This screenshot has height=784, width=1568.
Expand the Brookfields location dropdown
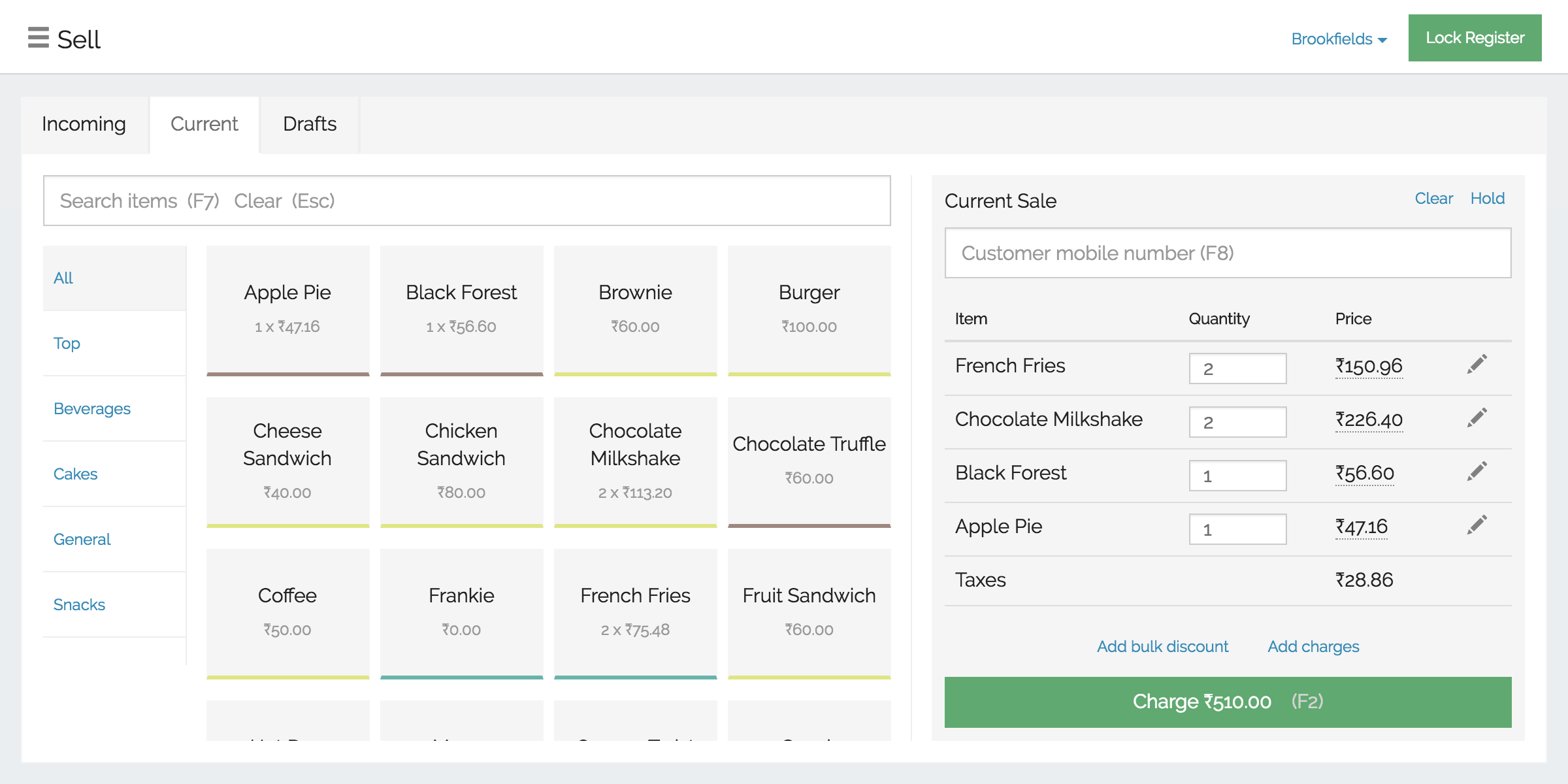pos(1339,39)
